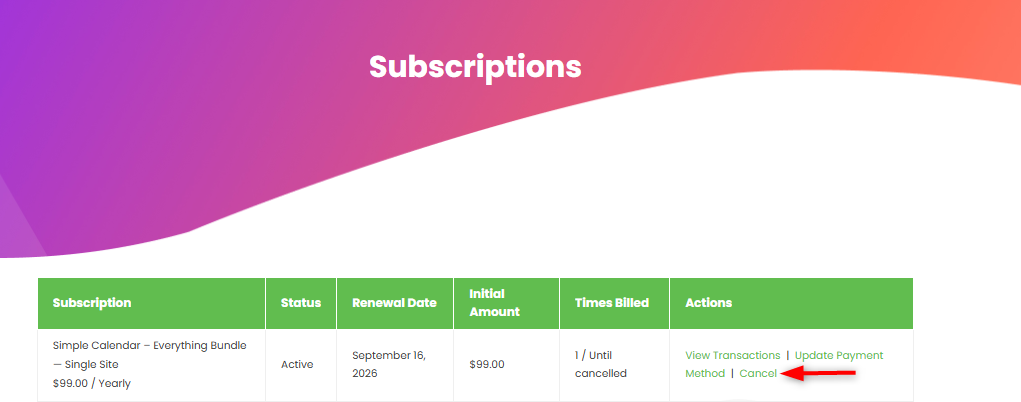
Task: Click the Actions column header
Action: (x=708, y=303)
